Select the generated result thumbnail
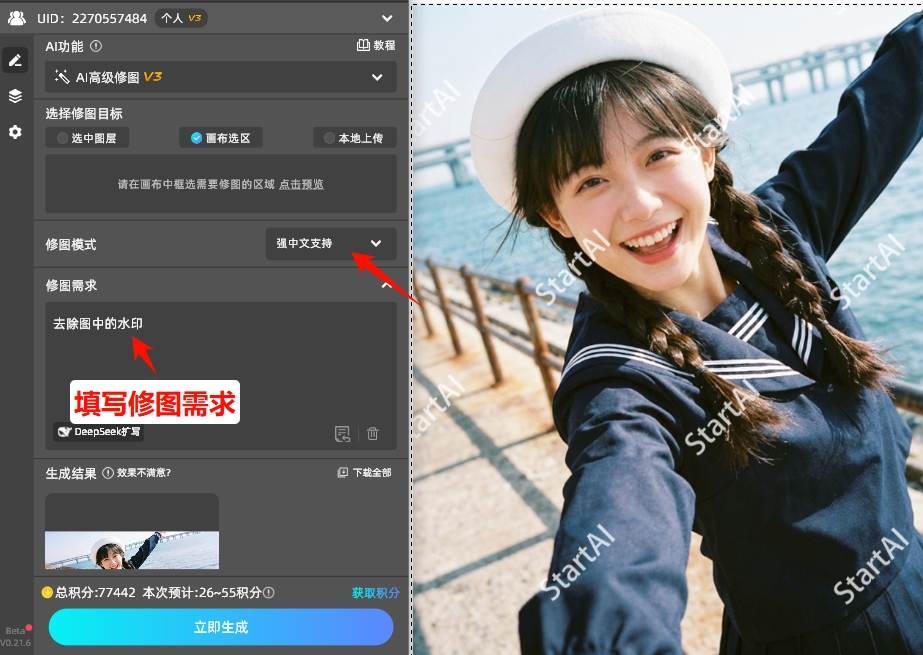The image size is (923, 655). pyautogui.click(x=131, y=530)
